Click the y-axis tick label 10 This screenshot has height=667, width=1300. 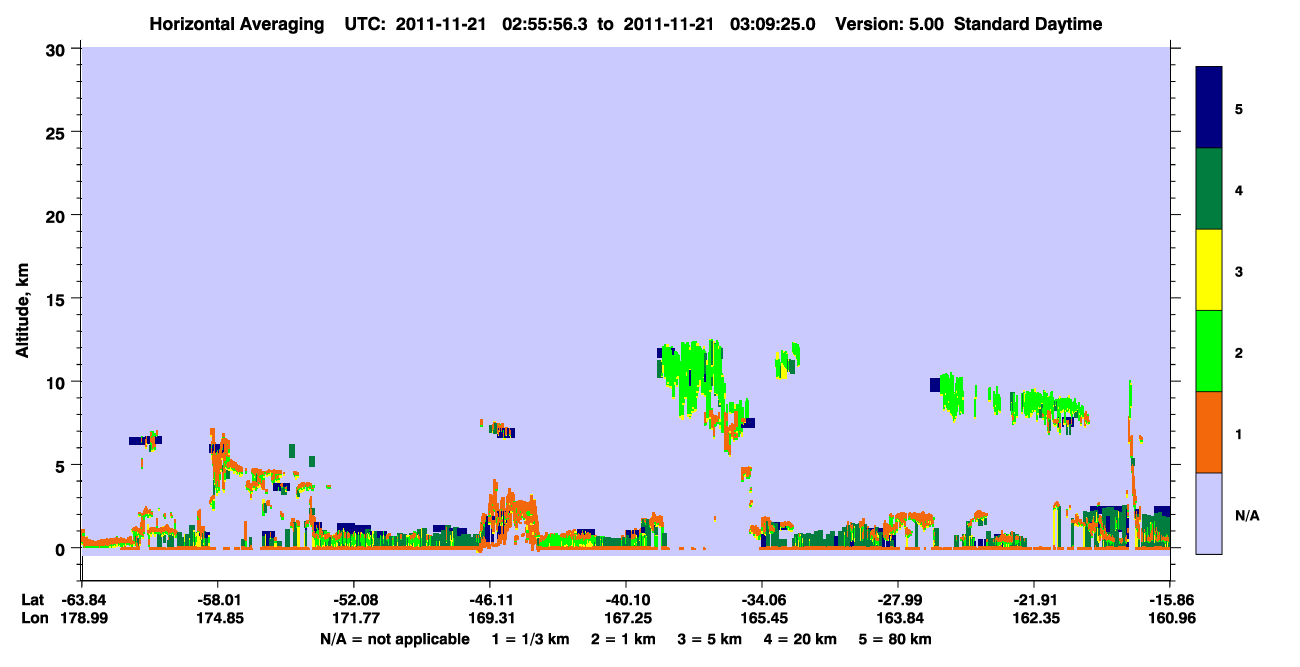(x=58, y=382)
